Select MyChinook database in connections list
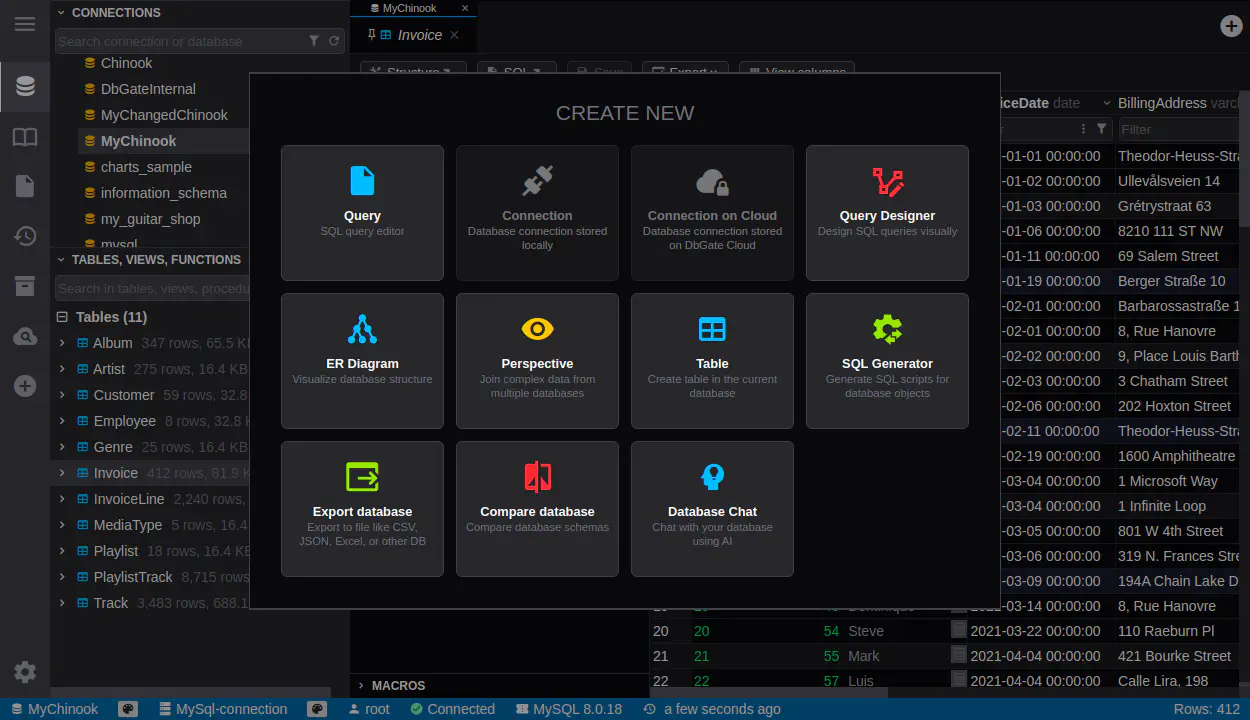 pos(138,141)
